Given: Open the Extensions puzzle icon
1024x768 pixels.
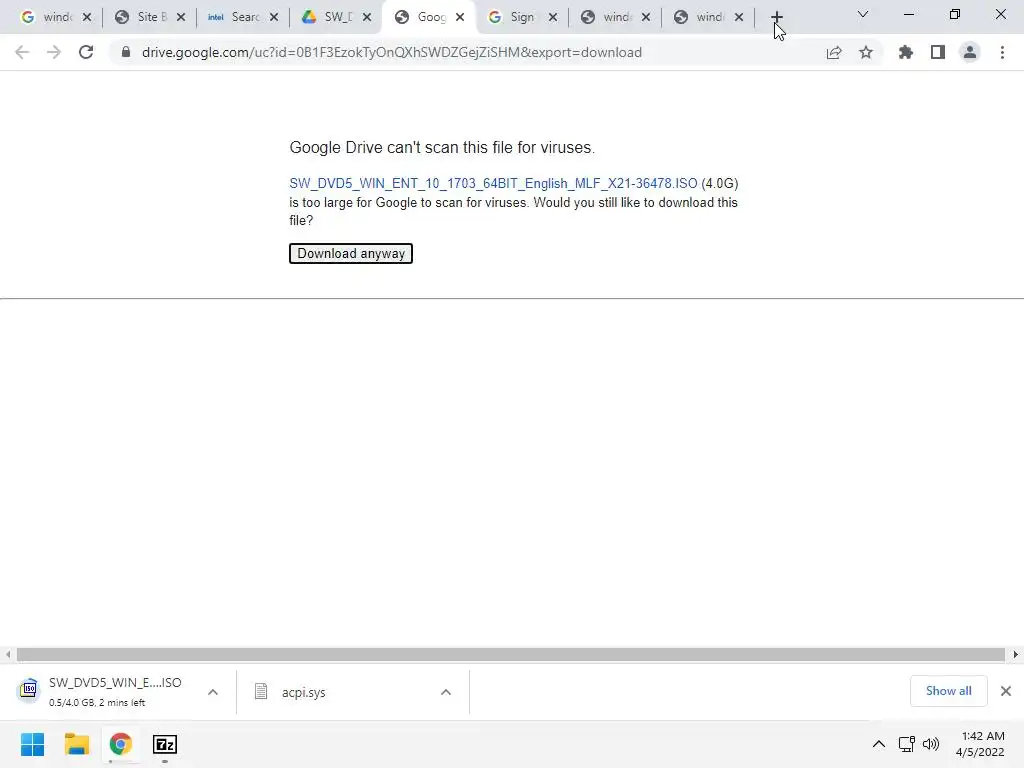Looking at the screenshot, I should coord(906,52).
